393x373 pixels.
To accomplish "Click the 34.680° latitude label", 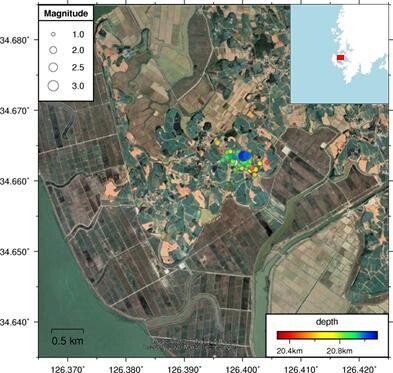I will [x=15, y=40].
